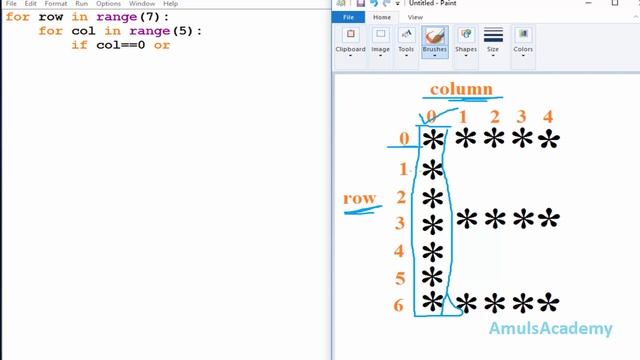Open the Options menu in the code editor
640x360 pixels.
[x=108, y=3]
